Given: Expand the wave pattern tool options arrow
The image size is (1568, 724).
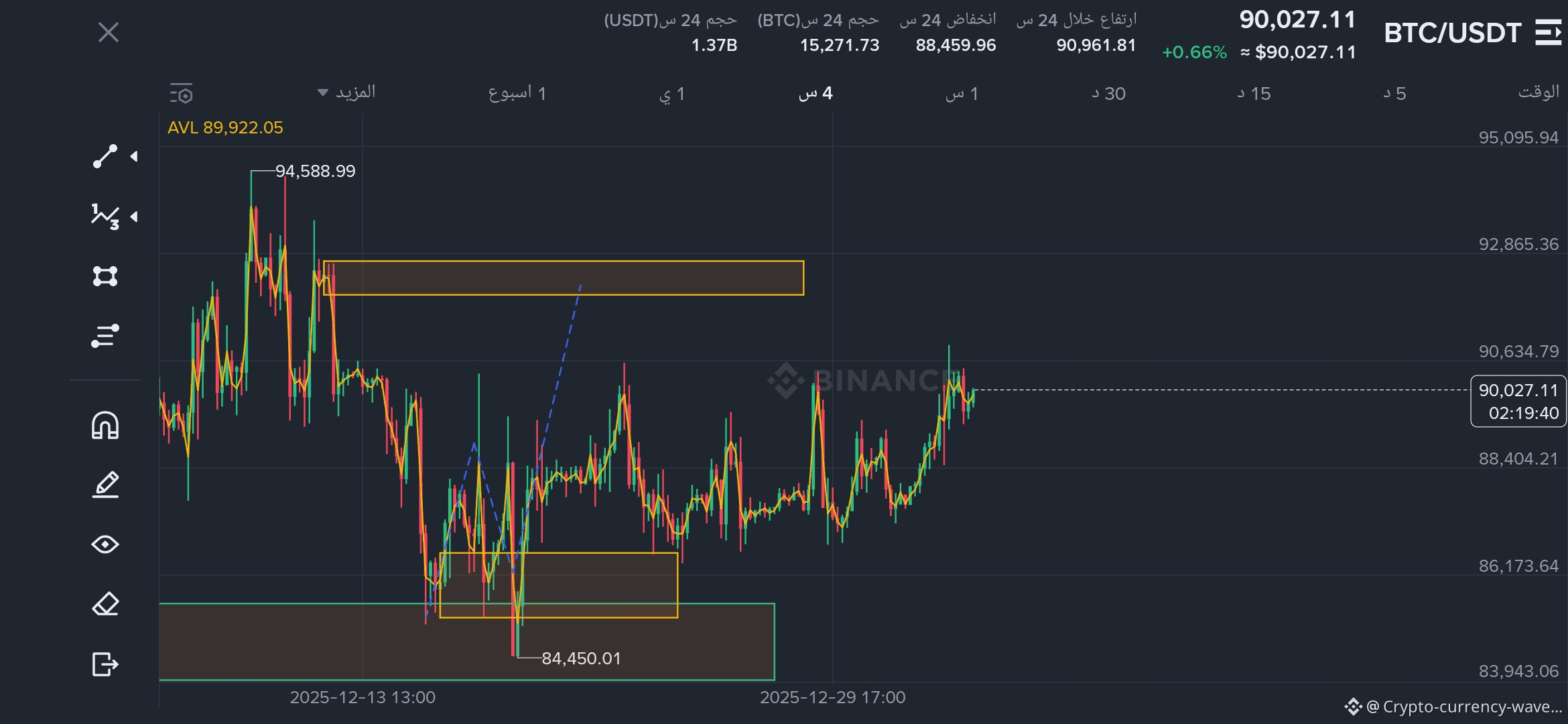Looking at the screenshot, I should click(x=135, y=217).
